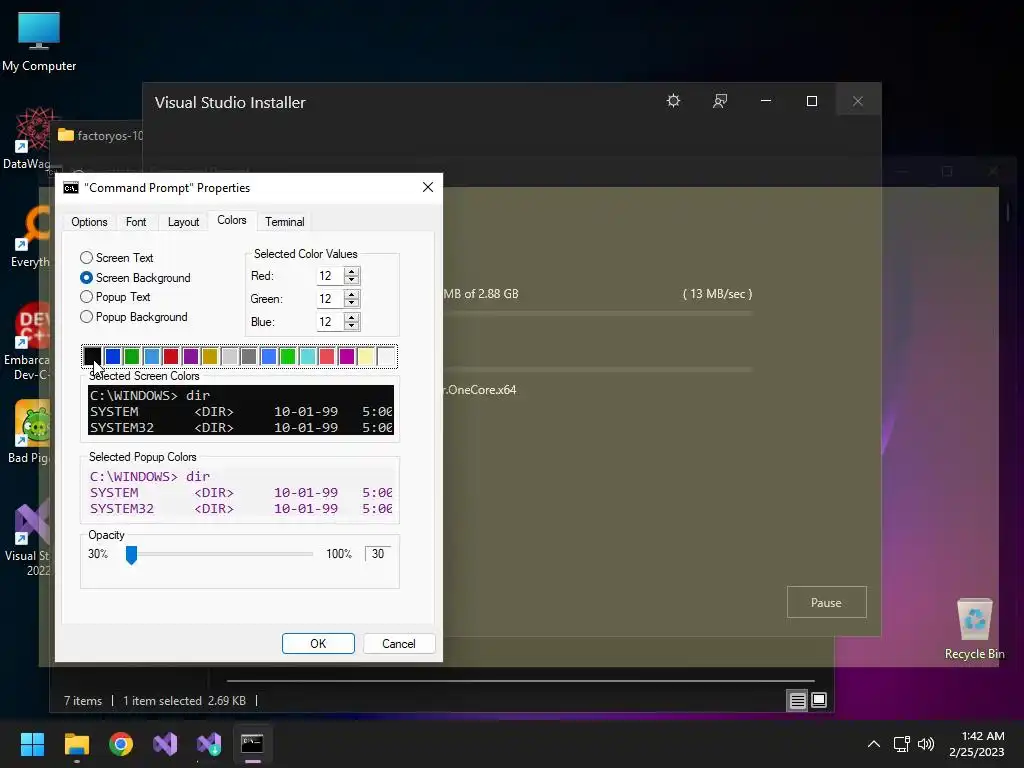Select the Visual Studio 2022 desktop shortcut

tap(27, 538)
